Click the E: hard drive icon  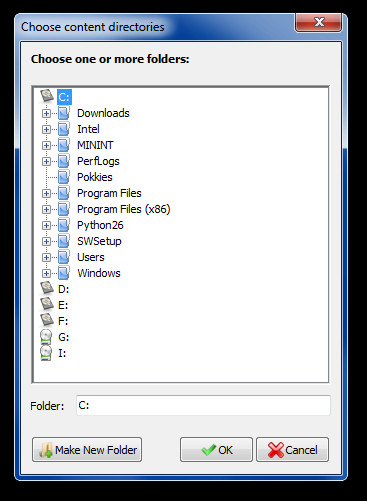pos(47,304)
